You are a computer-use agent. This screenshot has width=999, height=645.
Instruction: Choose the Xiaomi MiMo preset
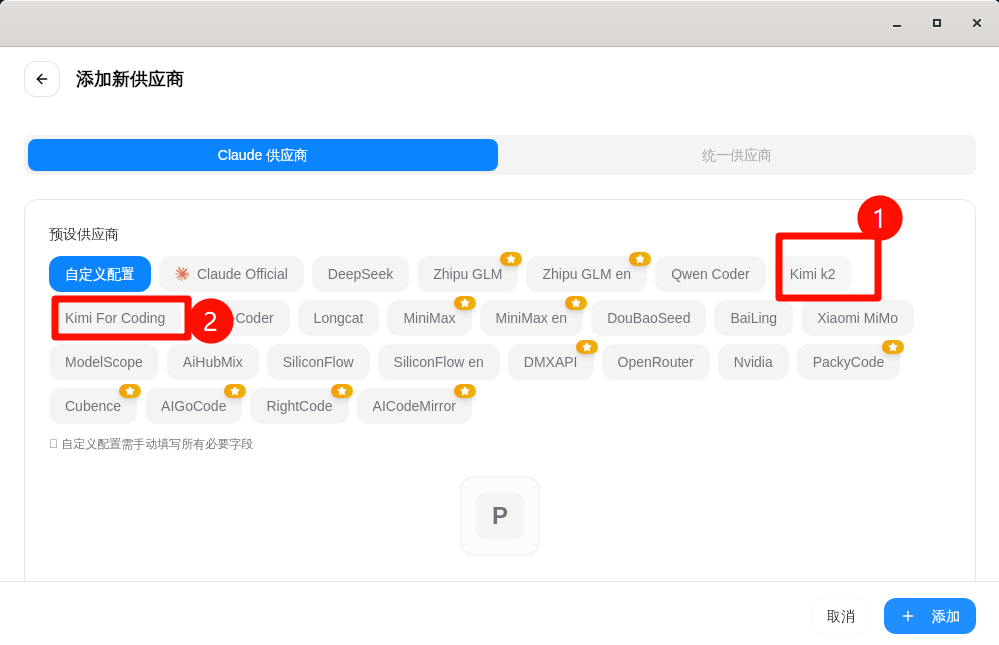(857, 318)
